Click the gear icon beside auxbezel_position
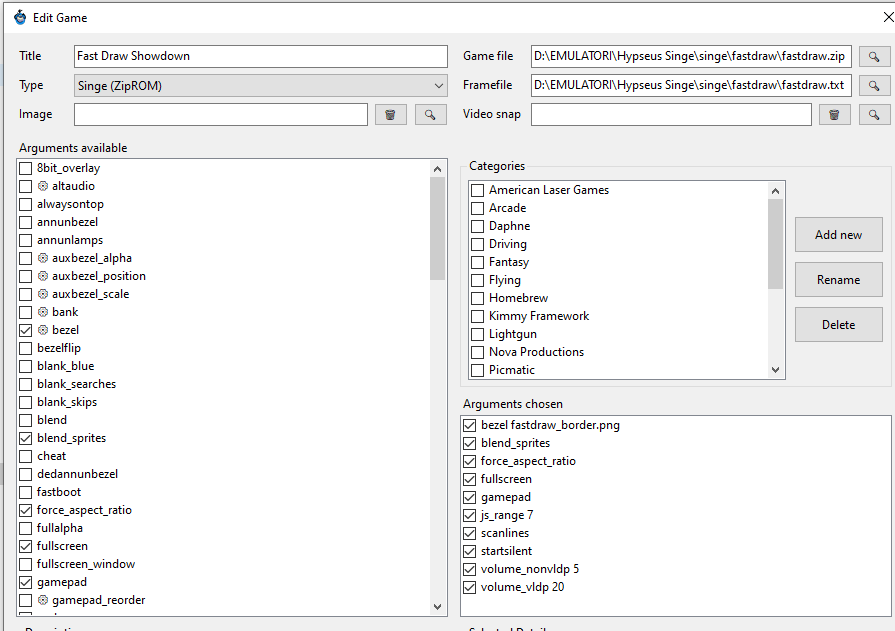Image resolution: width=895 pixels, height=631 pixels. click(x=43, y=276)
